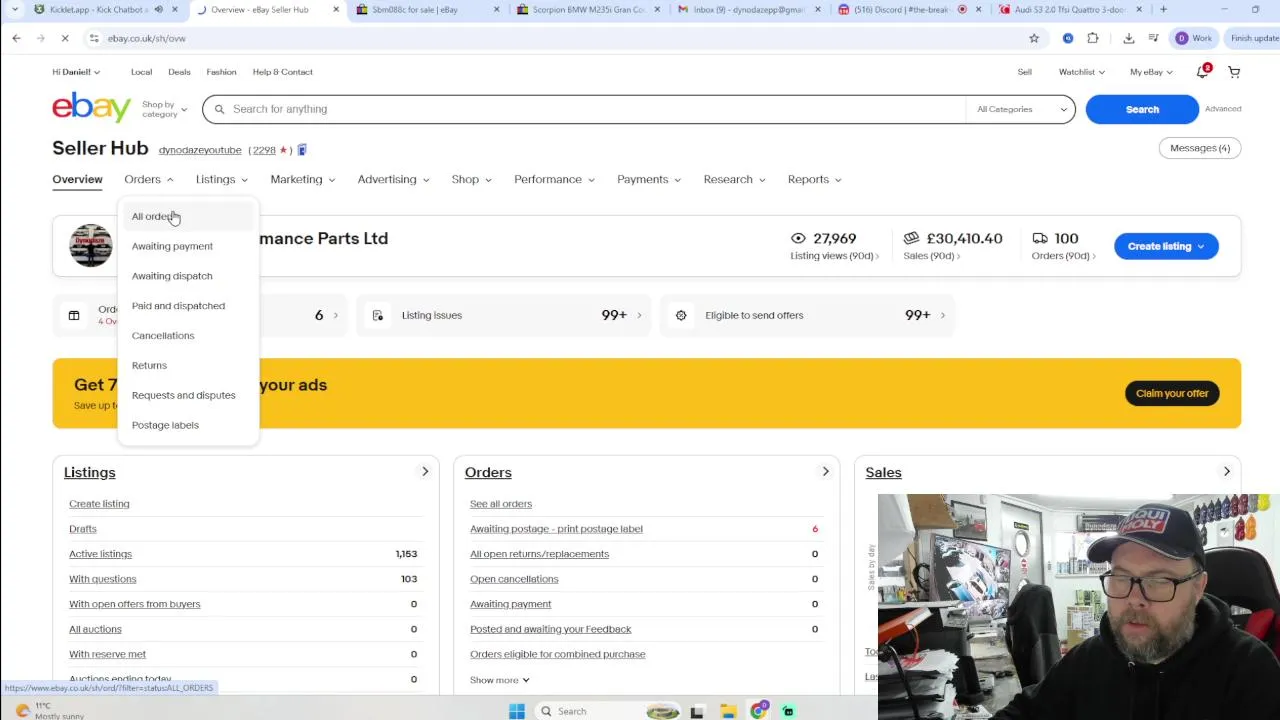
Task: Select Returns in the Orders menu
Action: tap(149, 366)
